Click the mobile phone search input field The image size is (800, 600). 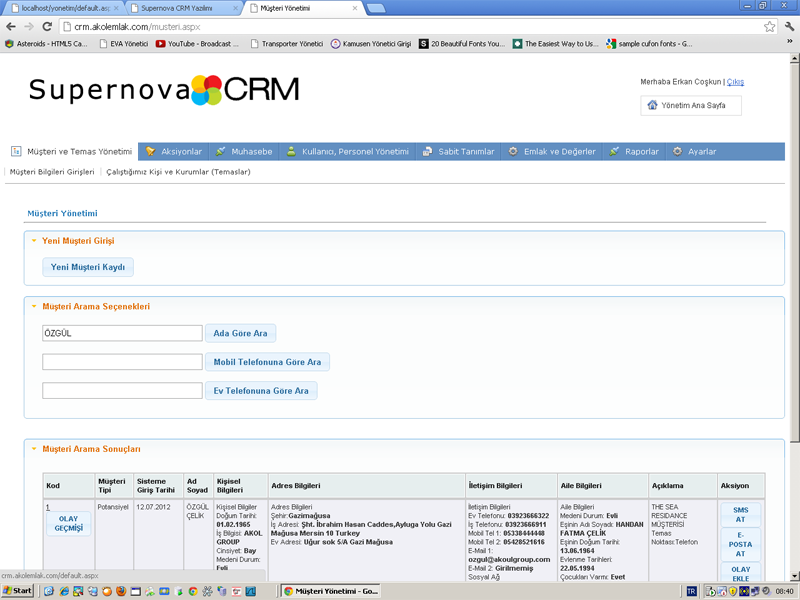[x=122, y=362]
